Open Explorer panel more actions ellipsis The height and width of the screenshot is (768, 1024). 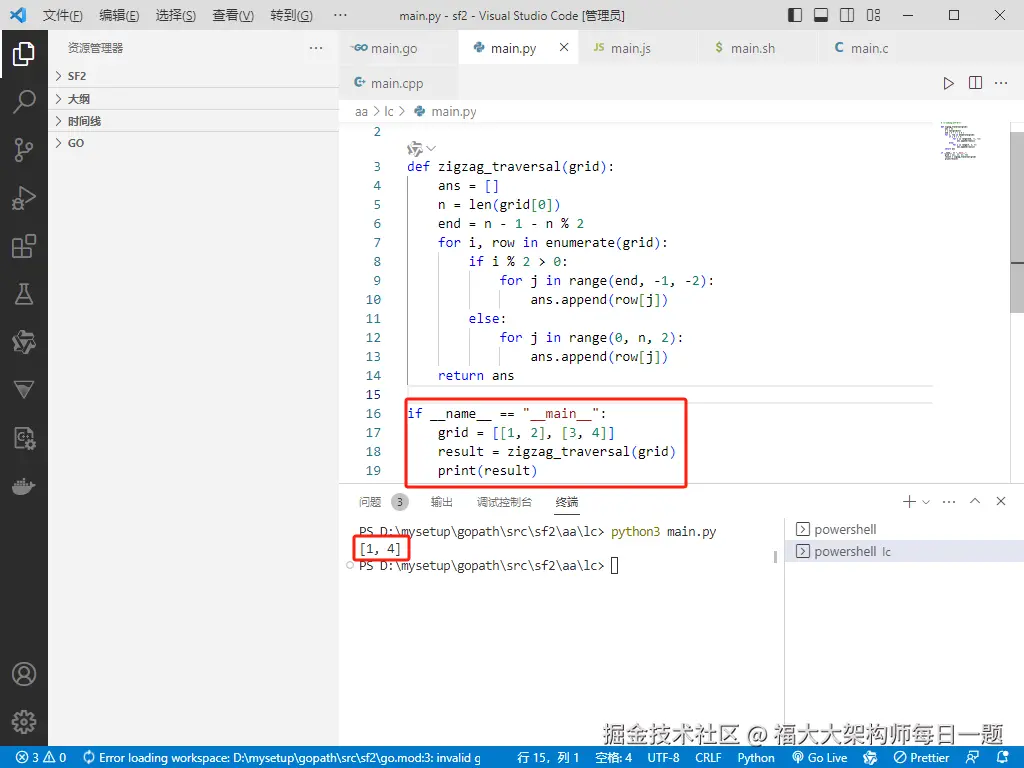[316, 48]
